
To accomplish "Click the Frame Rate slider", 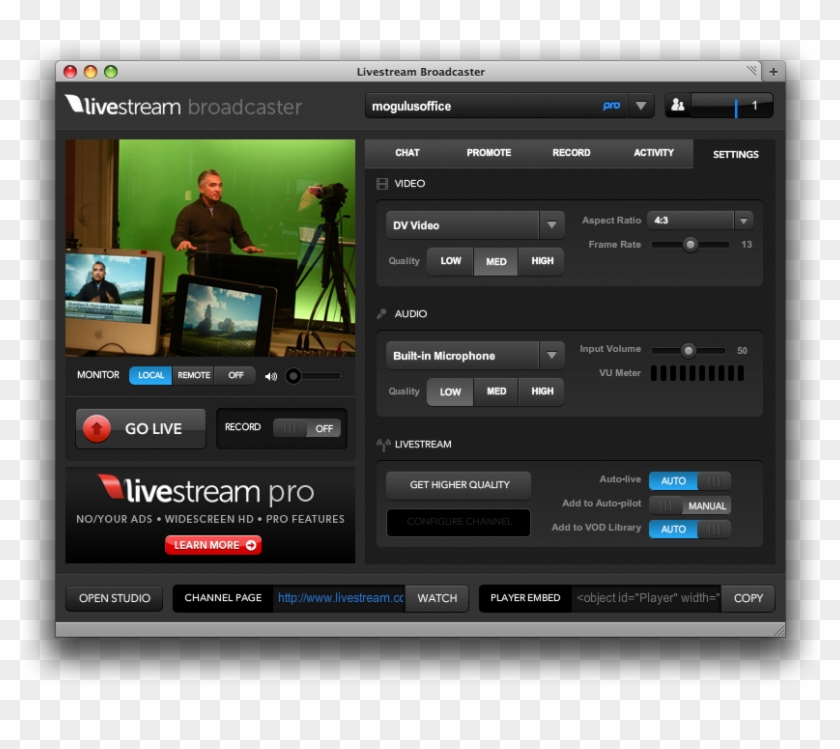I will [x=690, y=245].
